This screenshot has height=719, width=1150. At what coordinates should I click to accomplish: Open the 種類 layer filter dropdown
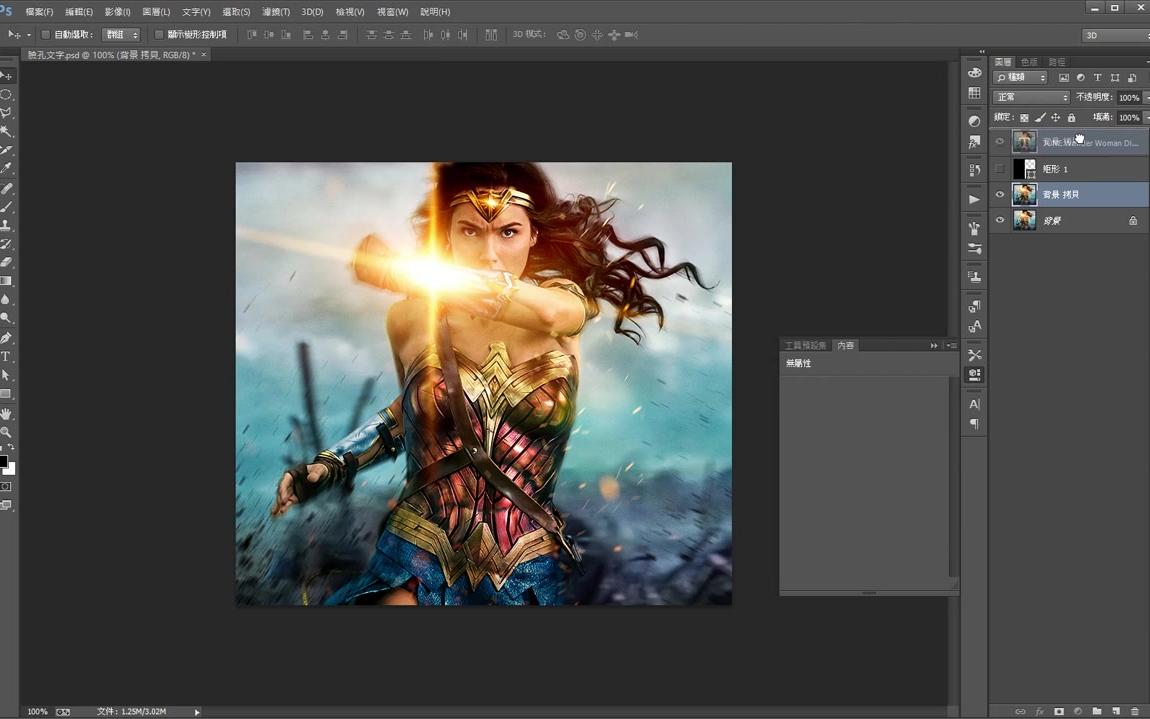click(x=1021, y=78)
